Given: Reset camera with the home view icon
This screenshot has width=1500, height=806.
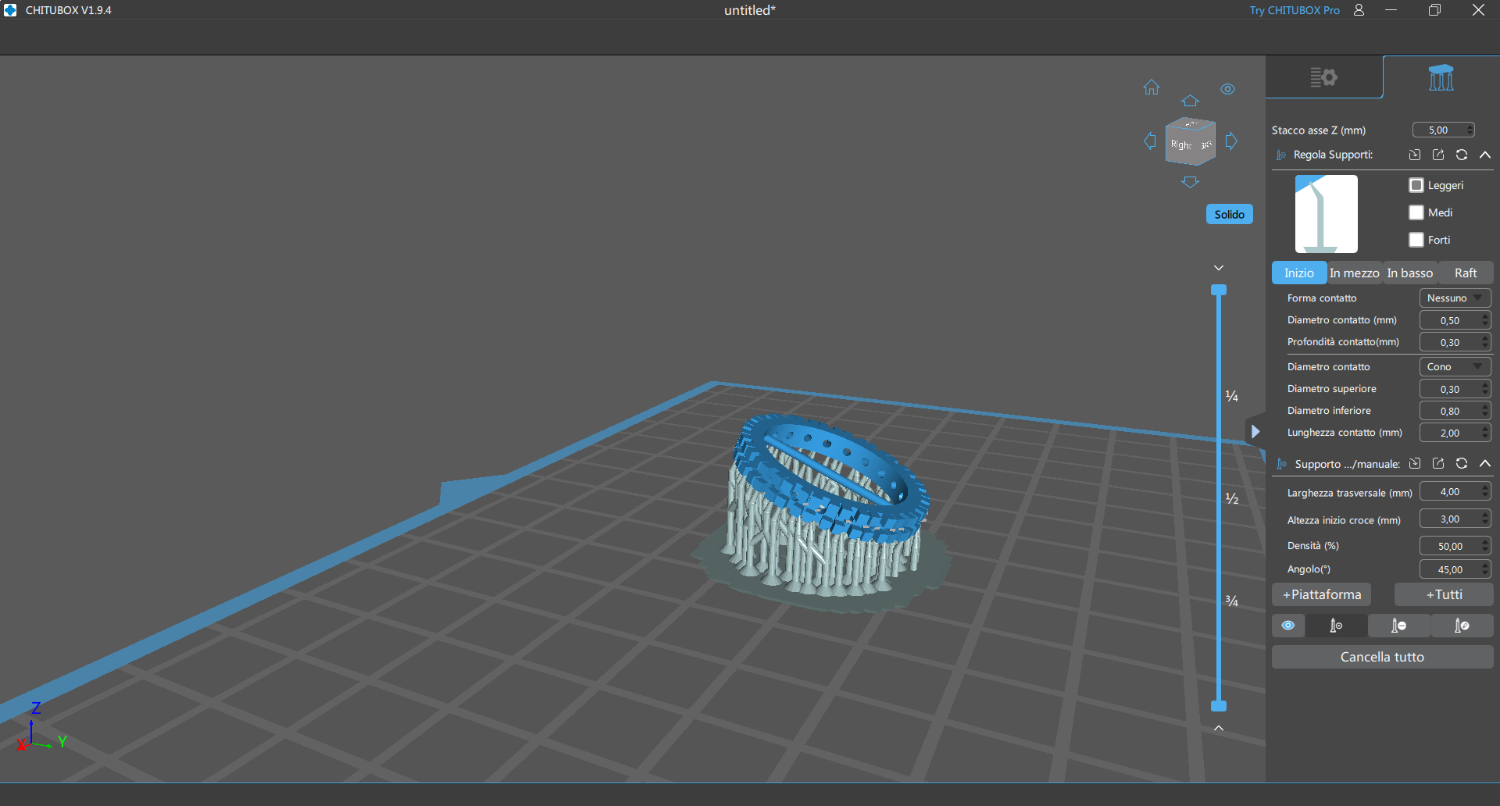Looking at the screenshot, I should [x=1151, y=88].
